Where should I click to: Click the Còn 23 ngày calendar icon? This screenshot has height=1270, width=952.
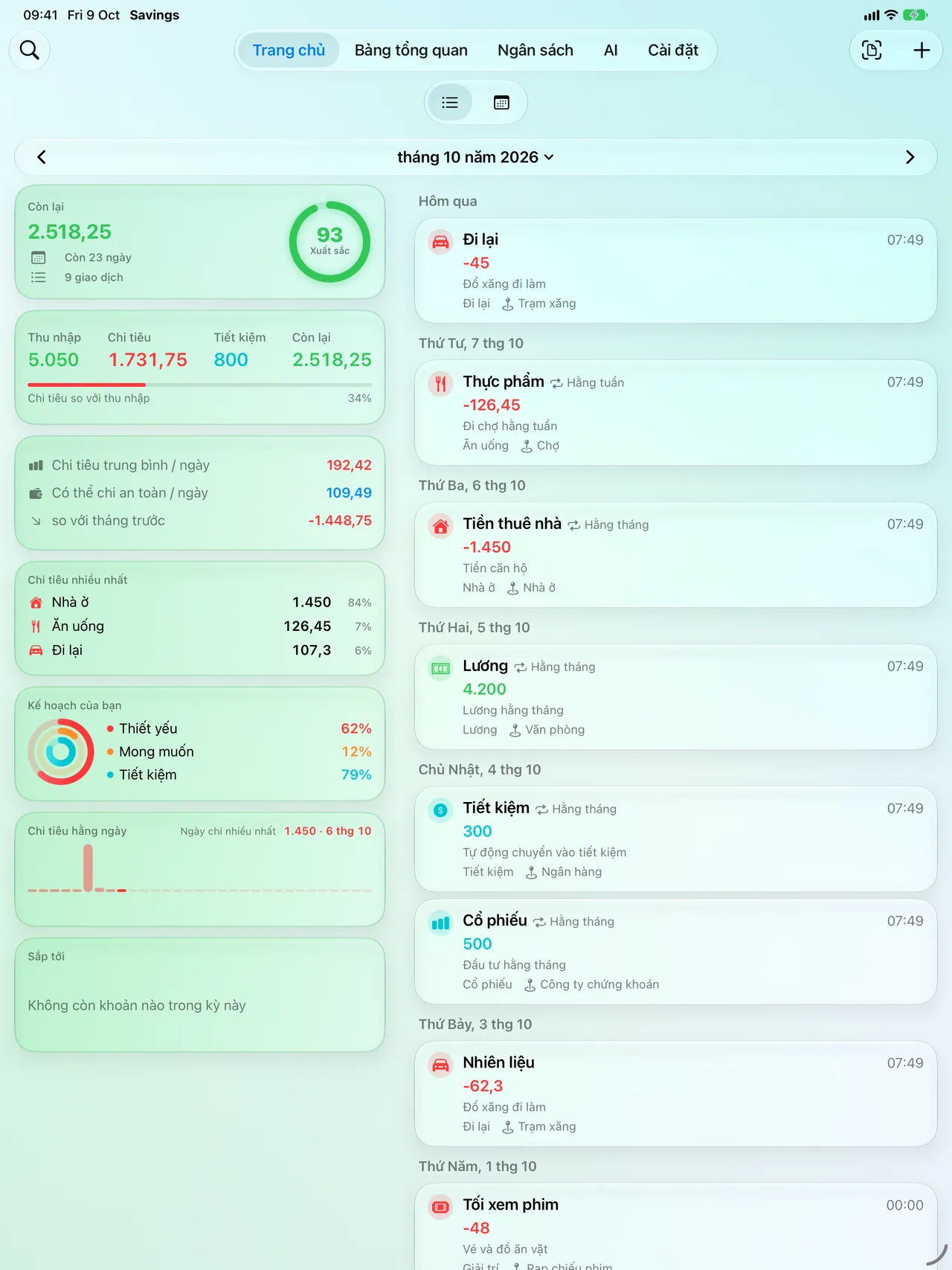tap(38, 257)
